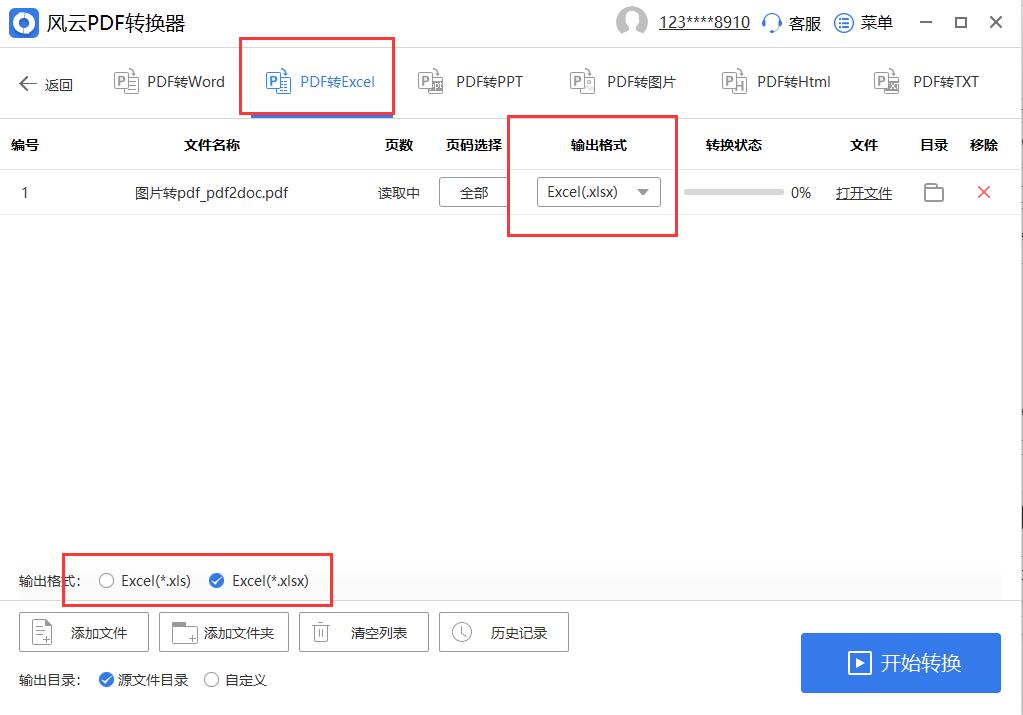Open the 菜单 menu
Viewport: 1023px width, 715px height.
[841, 22]
